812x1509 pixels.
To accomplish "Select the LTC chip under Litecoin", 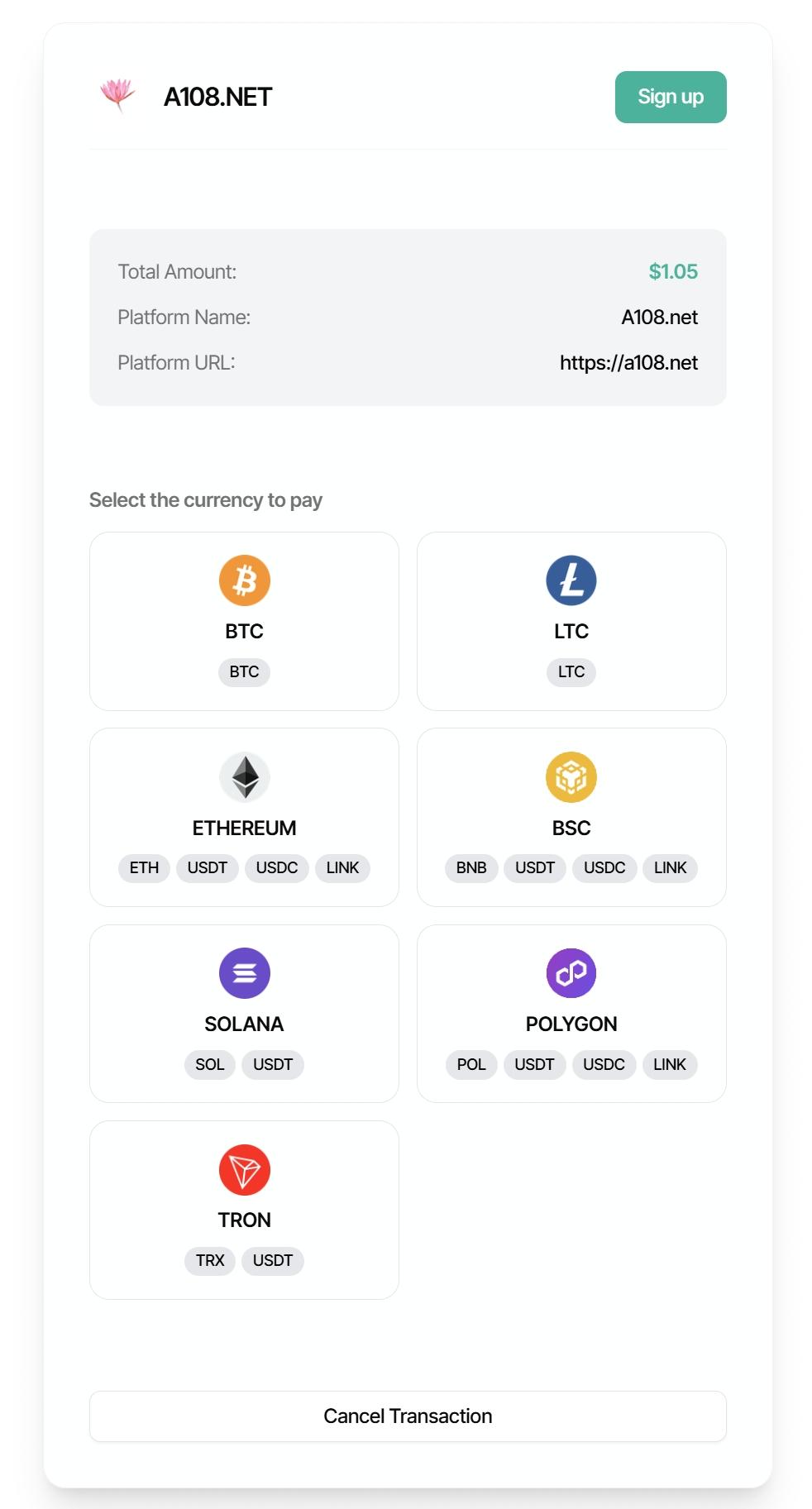I will [571, 672].
